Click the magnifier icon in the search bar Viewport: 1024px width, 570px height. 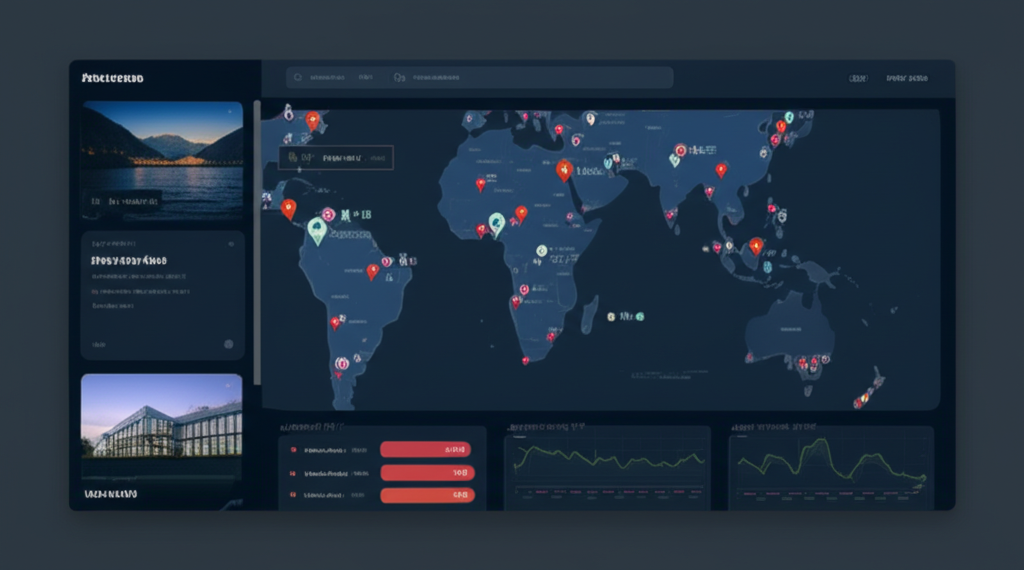297,77
